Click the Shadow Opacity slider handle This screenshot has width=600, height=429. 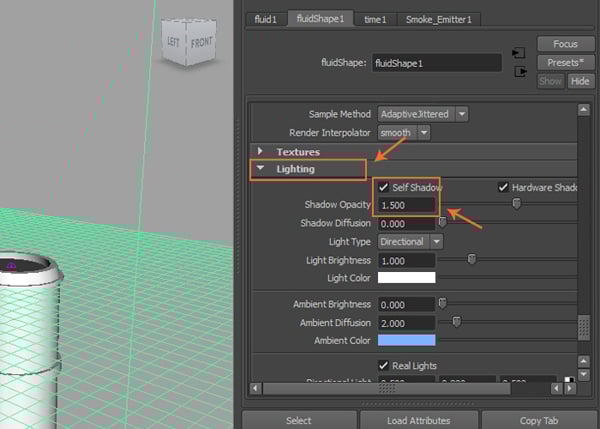click(517, 203)
